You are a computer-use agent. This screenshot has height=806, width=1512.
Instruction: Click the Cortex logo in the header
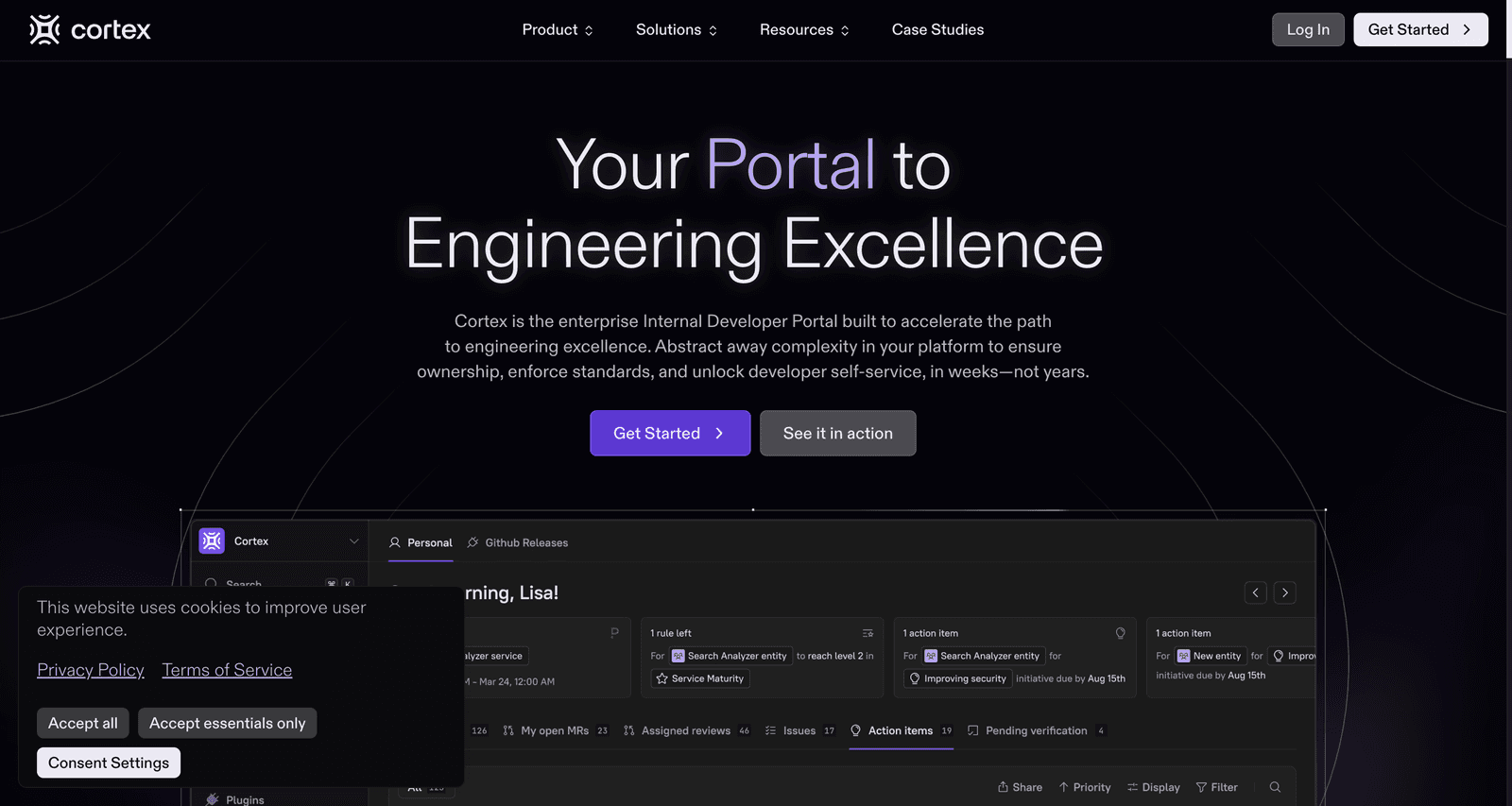click(x=90, y=30)
